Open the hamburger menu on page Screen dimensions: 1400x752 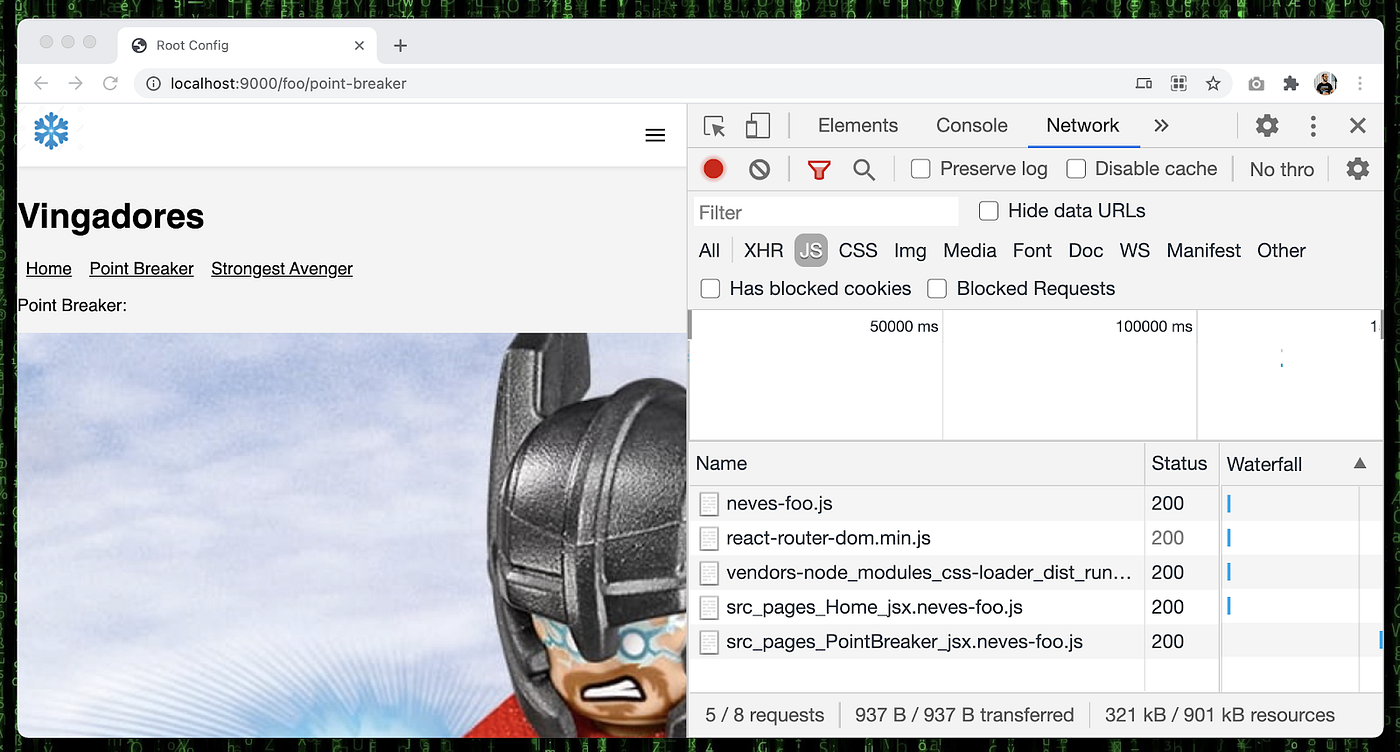[655, 135]
